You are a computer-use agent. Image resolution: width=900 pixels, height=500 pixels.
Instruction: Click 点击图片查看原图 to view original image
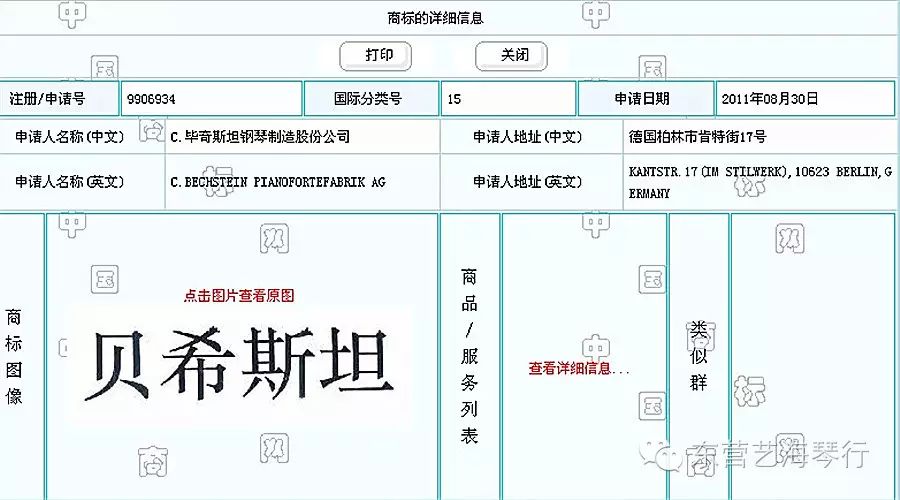pyautogui.click(x=239, y=296)
